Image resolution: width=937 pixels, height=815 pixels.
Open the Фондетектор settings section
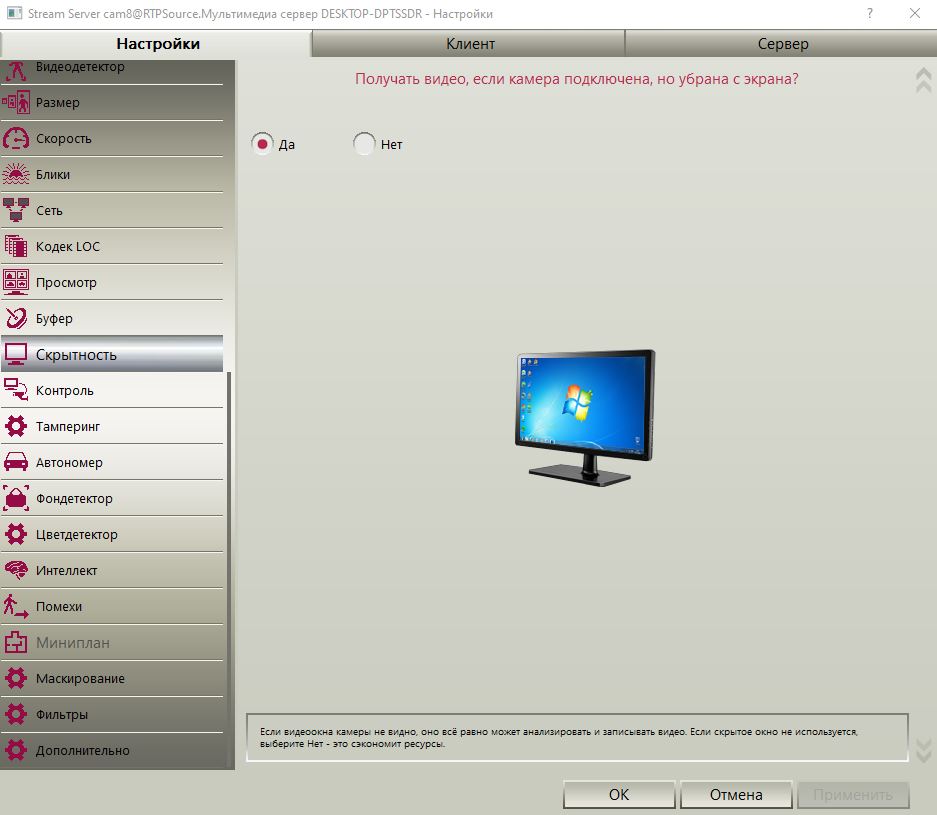coord(112,498)
